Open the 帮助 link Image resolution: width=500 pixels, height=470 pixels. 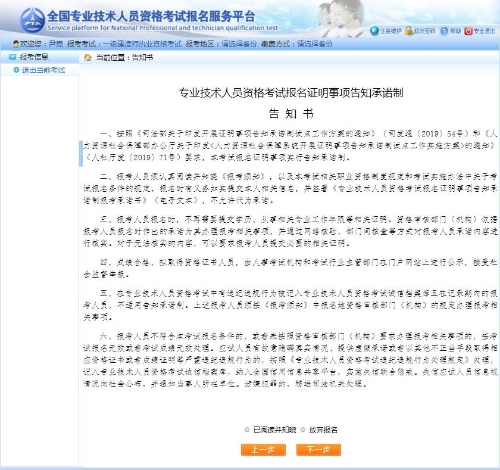pyautogui.click(x=455, y=31)
